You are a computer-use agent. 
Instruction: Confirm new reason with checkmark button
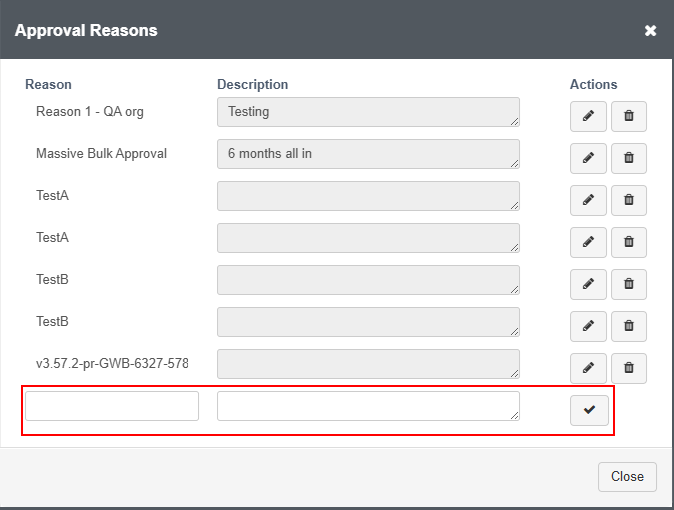tap(589, 410)
